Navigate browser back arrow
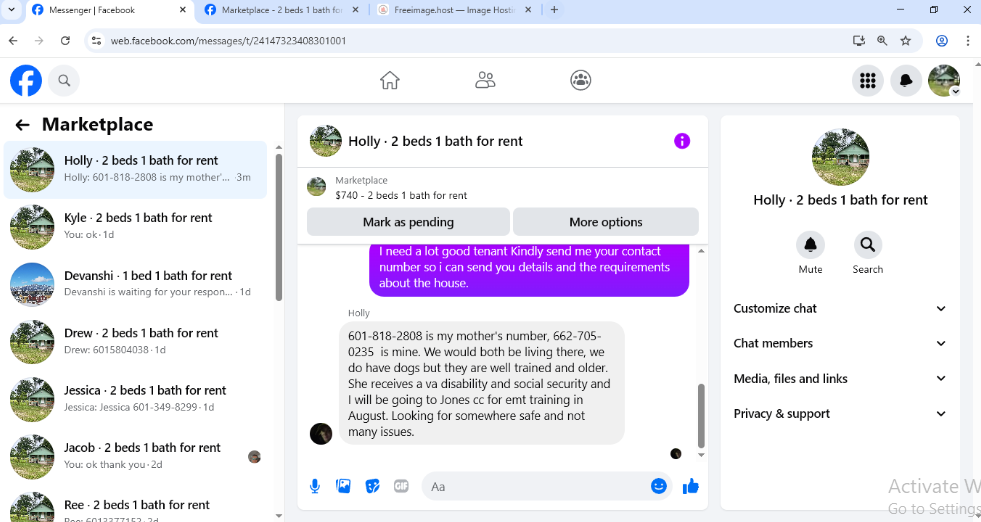 [13, 41]
